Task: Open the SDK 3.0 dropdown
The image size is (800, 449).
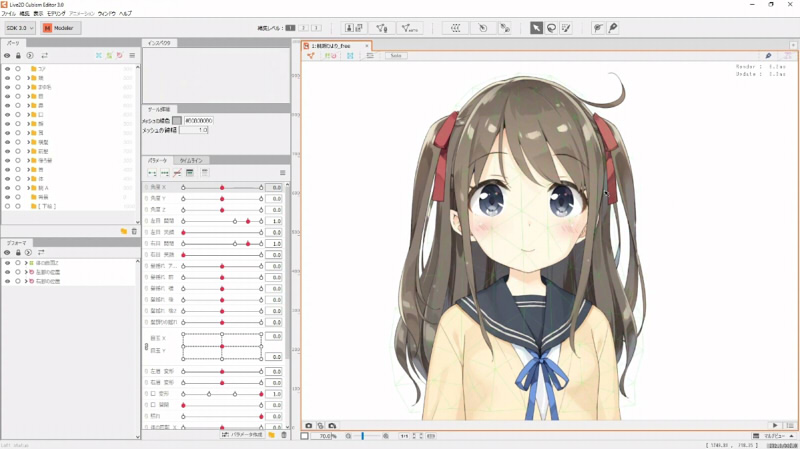Action: (20, 28)
